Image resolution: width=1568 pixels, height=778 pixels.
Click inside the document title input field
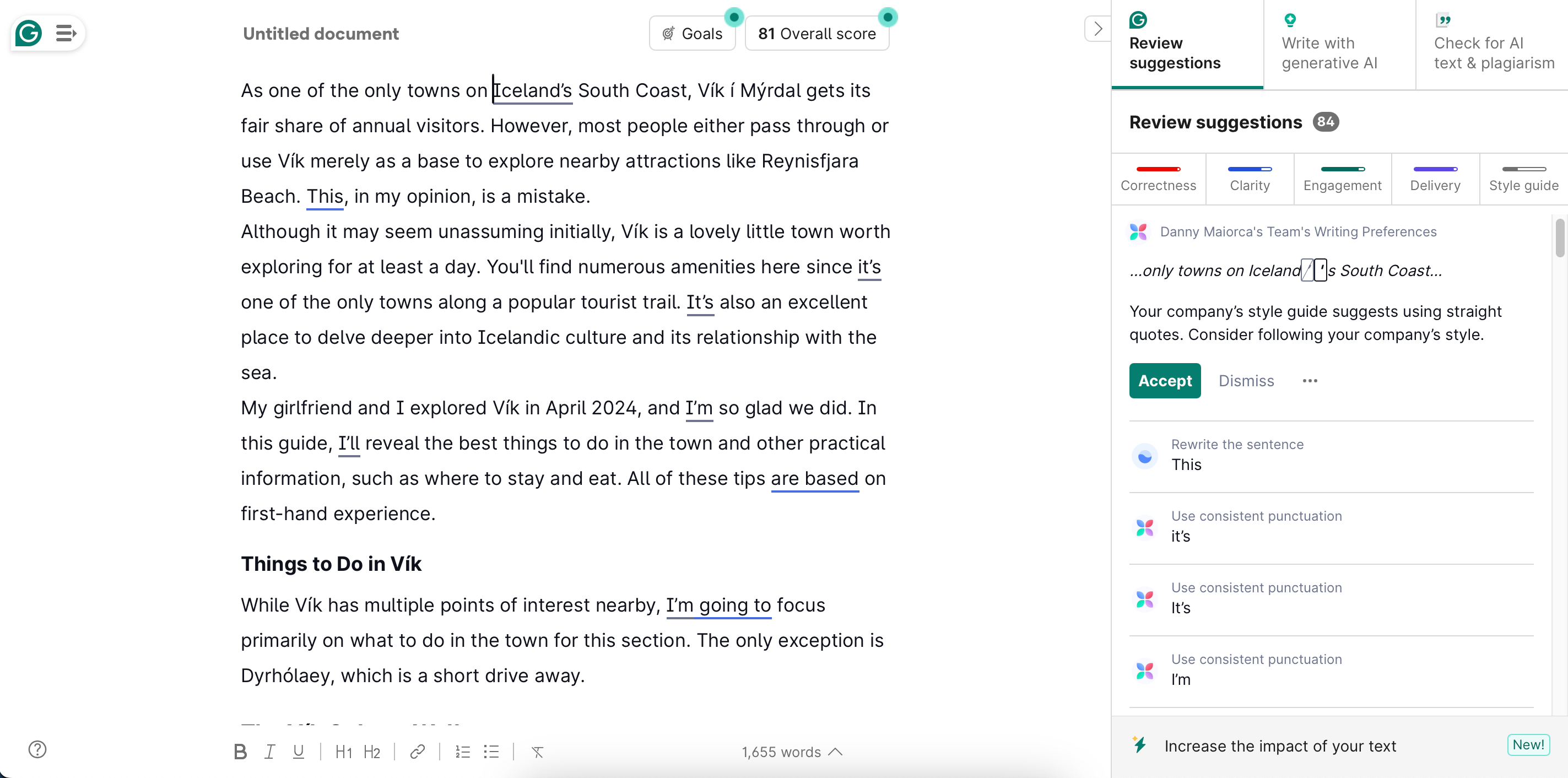(x=320, y=33)
